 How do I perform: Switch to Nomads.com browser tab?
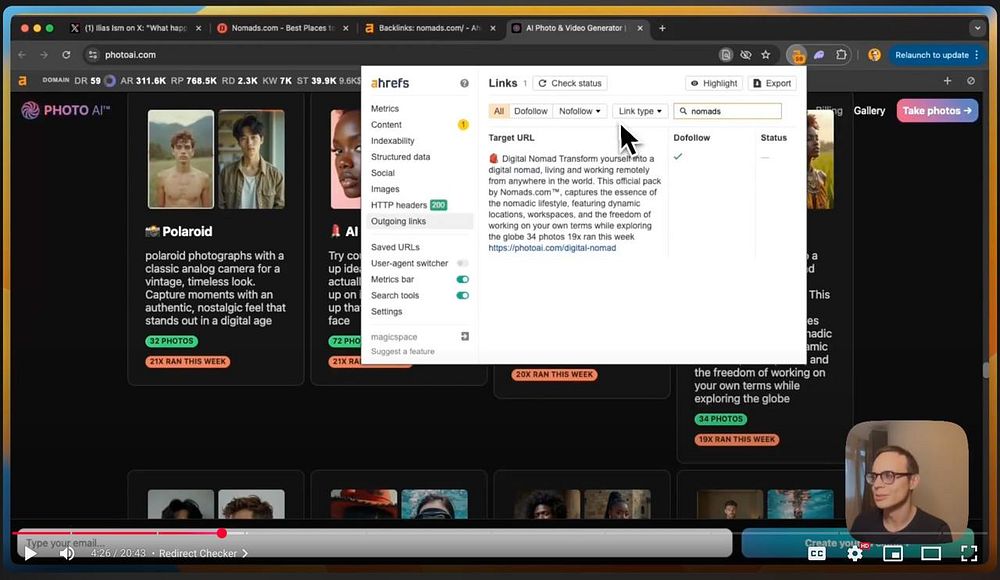click(x=283, y=28)
